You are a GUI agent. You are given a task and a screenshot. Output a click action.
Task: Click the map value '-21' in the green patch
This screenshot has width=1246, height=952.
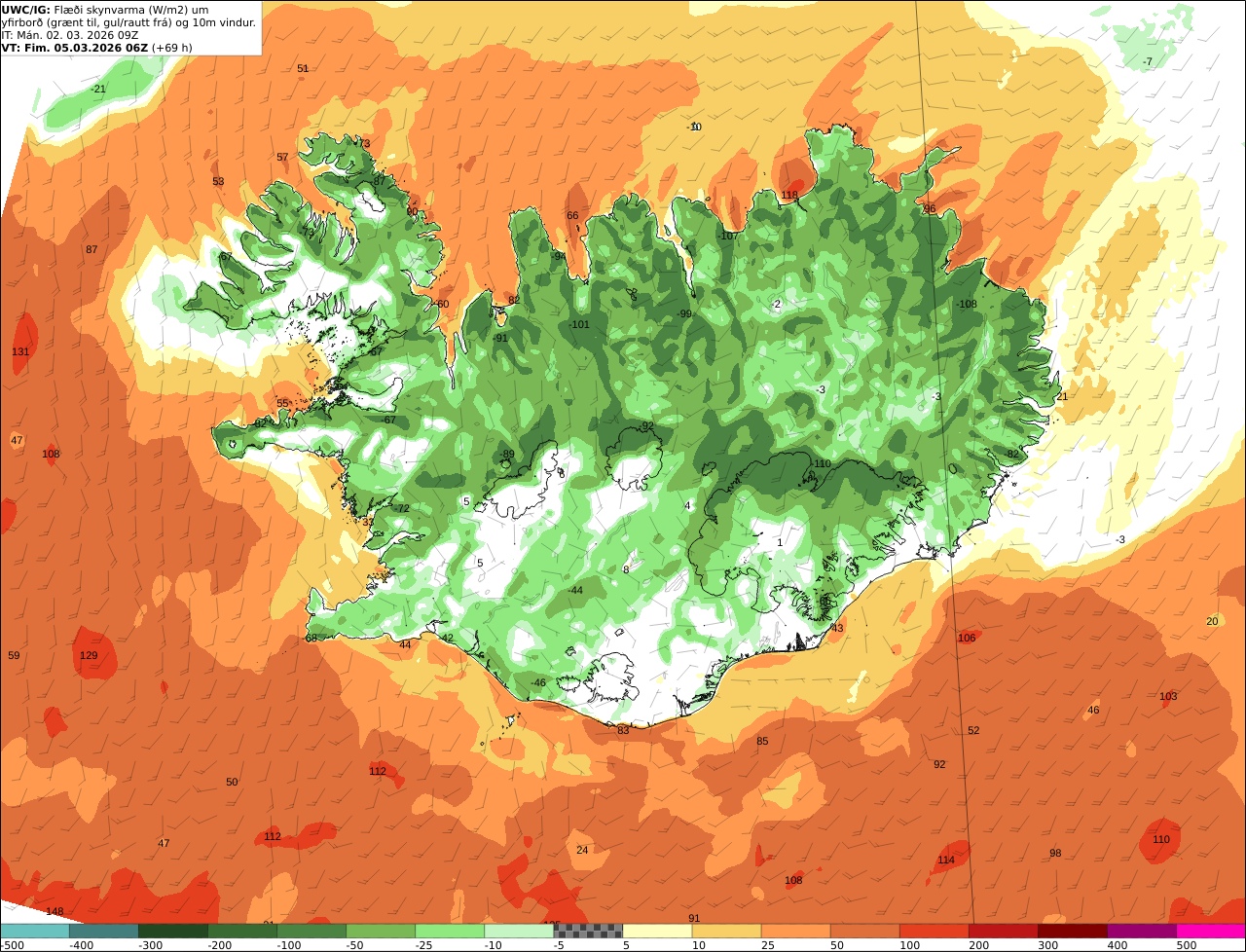pos(98,89)
